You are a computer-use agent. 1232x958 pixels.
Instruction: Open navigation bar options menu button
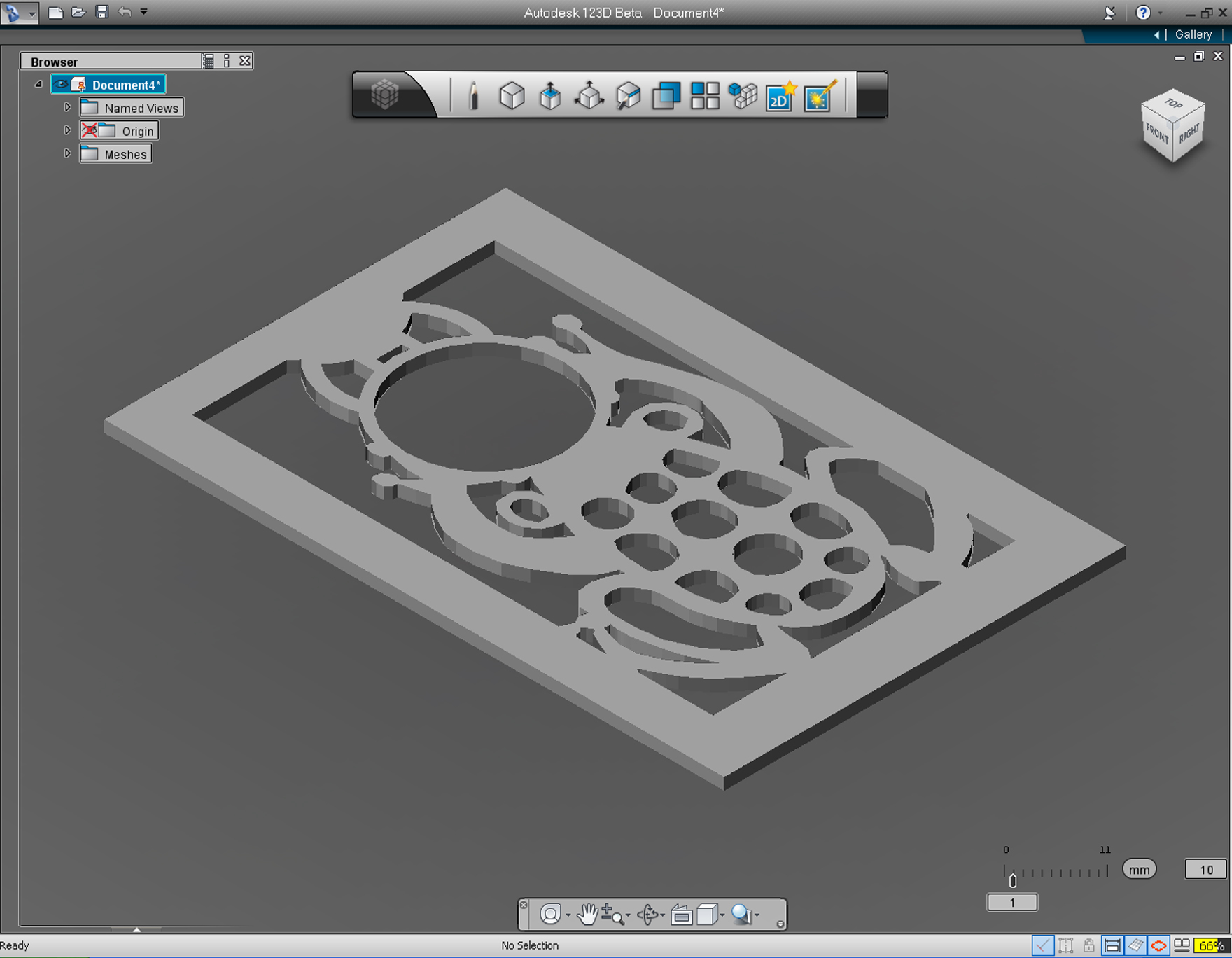click(x=780, y=924)
